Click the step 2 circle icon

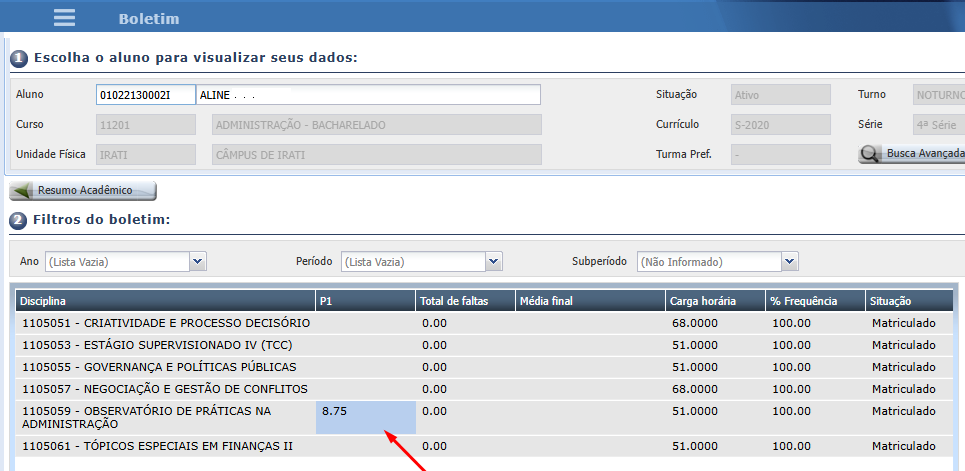point(18,219)
